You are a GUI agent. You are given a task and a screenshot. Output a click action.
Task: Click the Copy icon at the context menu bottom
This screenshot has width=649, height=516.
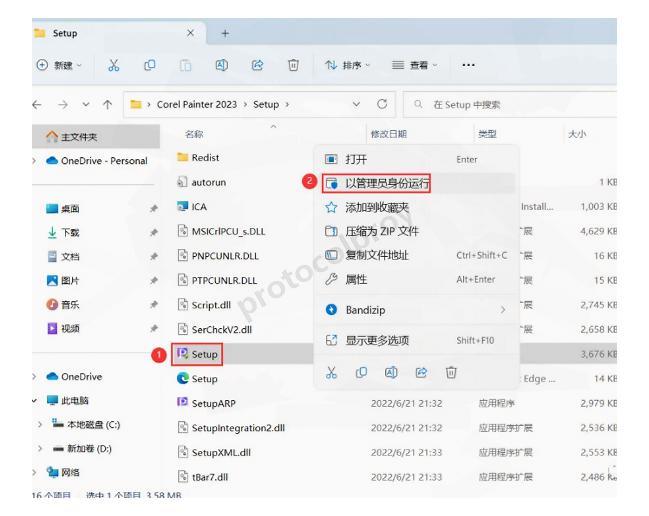(x=361, y=373)
